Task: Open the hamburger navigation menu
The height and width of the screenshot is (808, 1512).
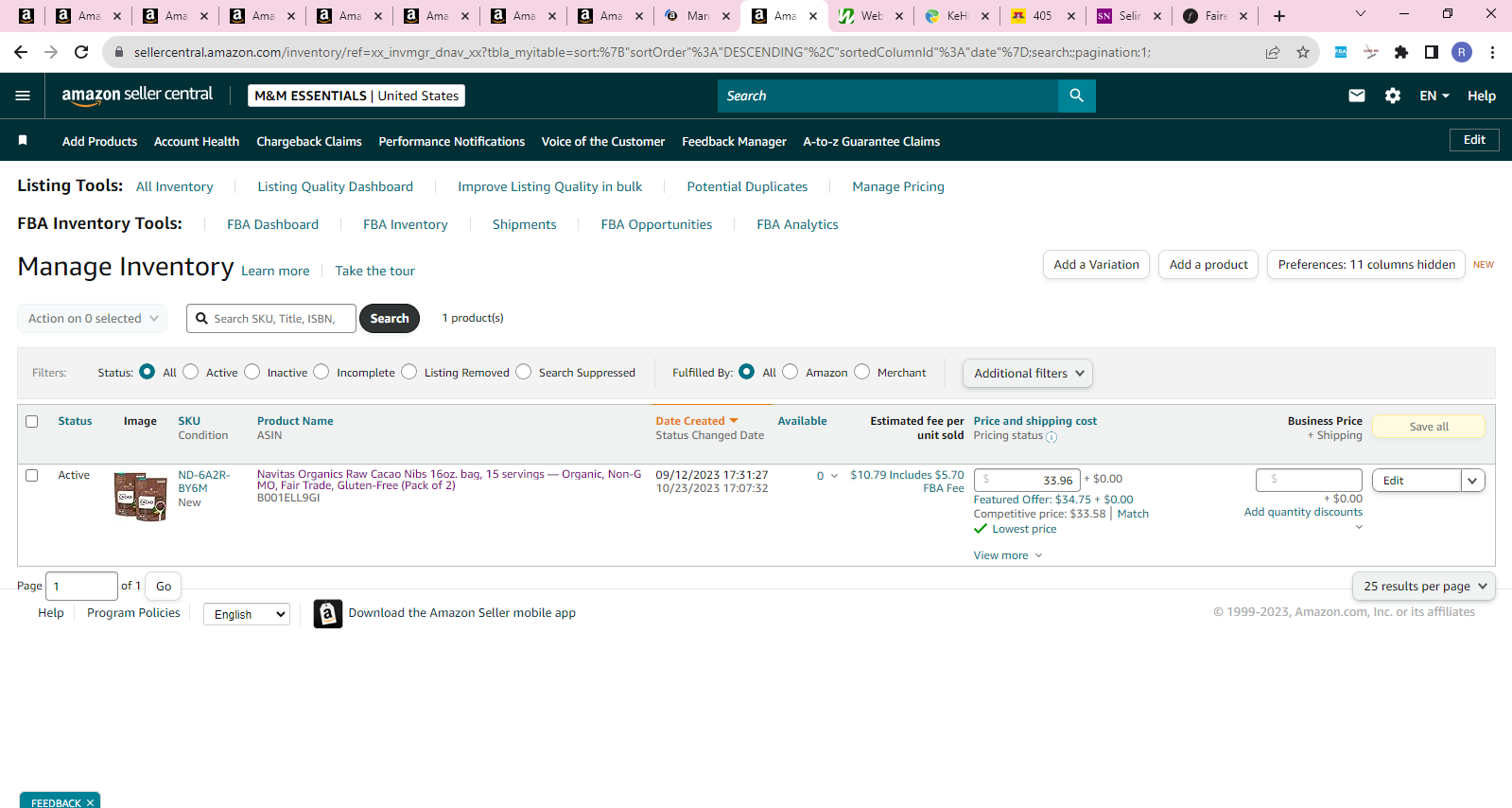Action: point(23,96)
